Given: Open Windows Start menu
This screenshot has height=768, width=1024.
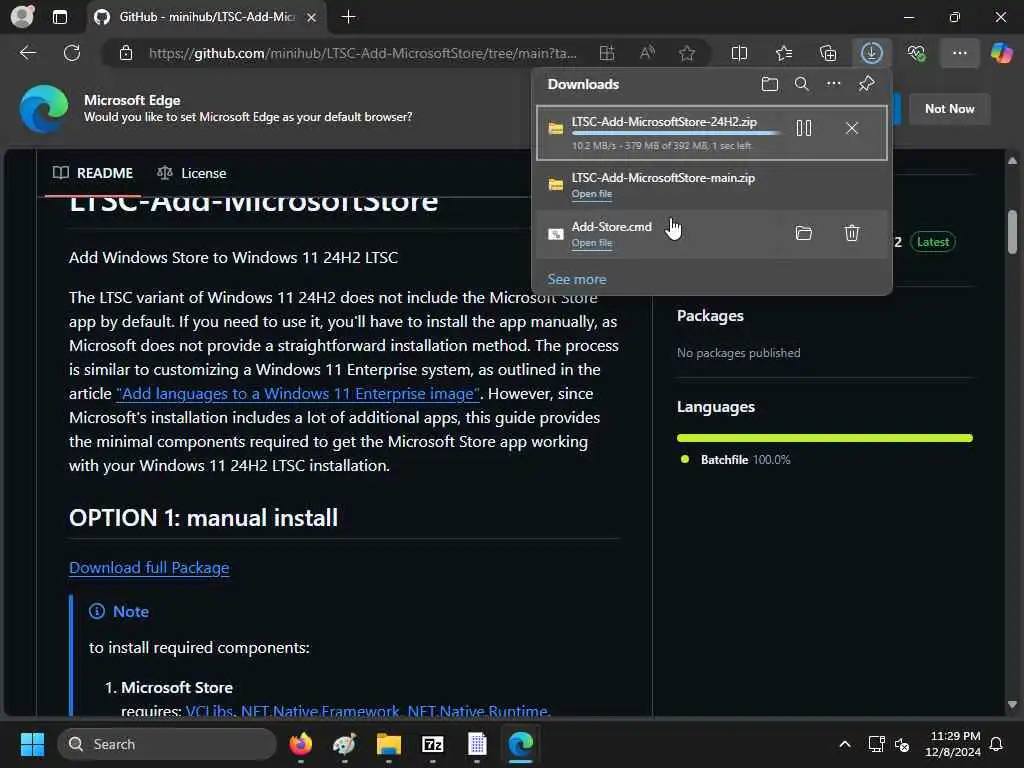Looking at the screenshot, I should [32, 744].
